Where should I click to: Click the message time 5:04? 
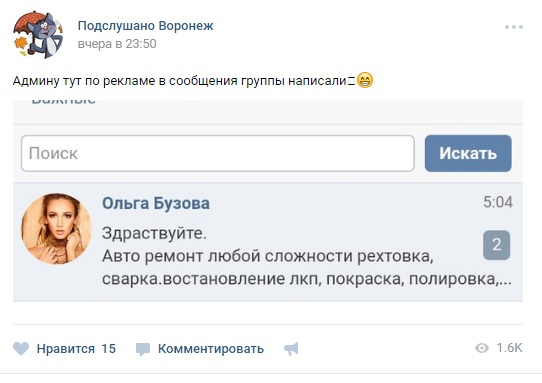[x=498, y=202]
